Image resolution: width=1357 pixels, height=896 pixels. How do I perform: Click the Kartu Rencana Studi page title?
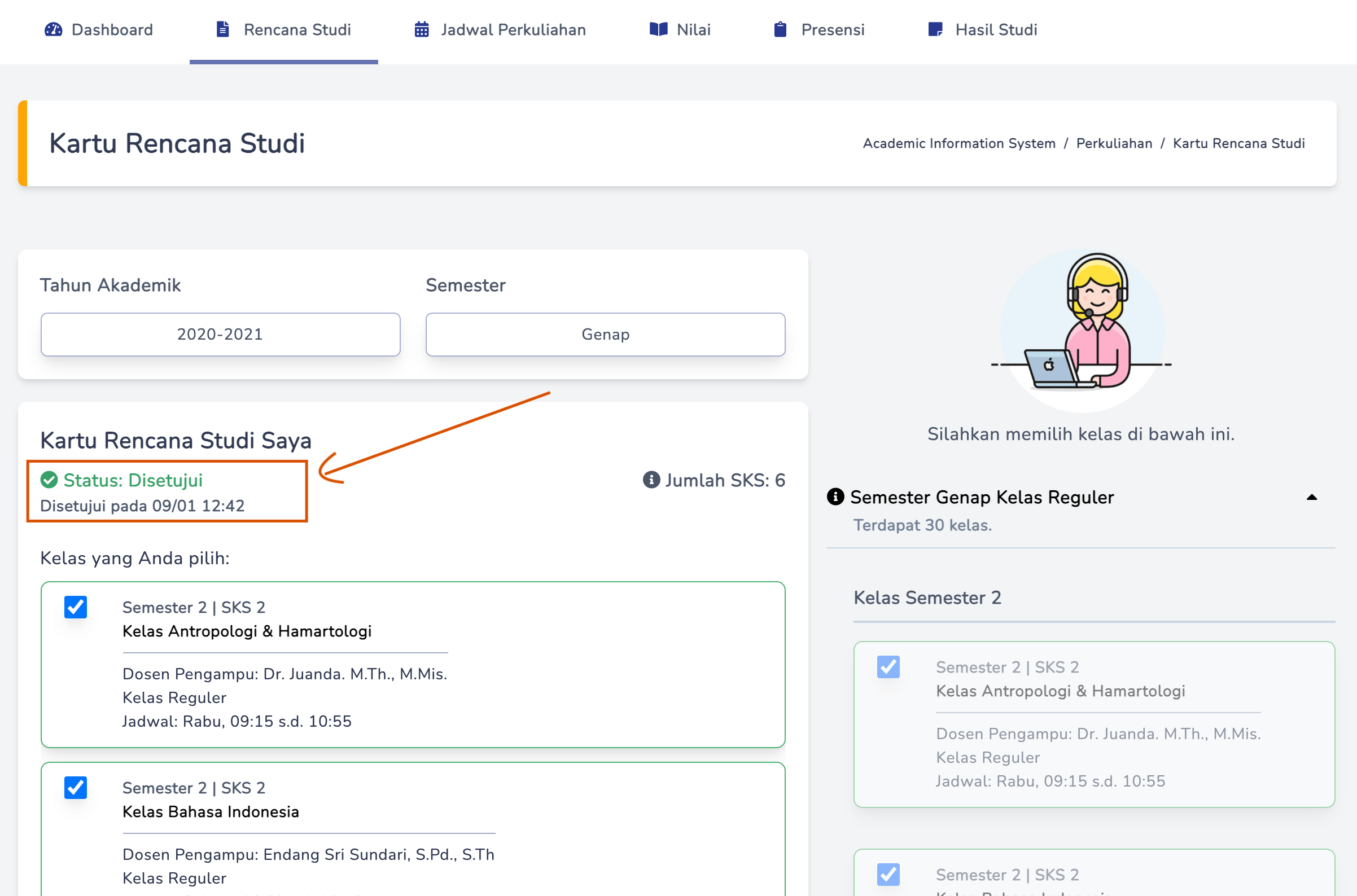177,143
